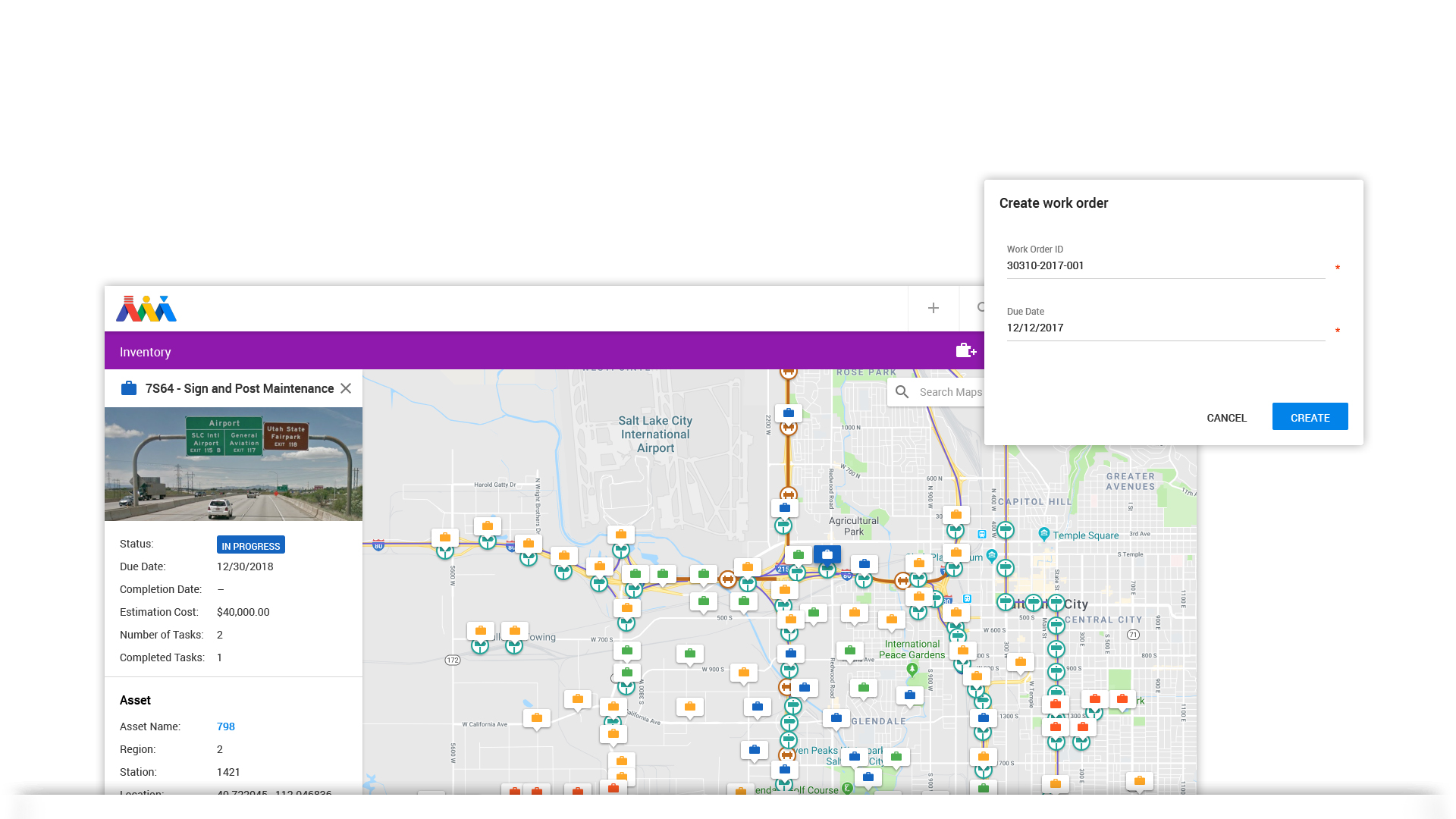Click the Estimation Cost value $40,000.00
Viewport: 1456px width, 819px height.
coord(243,612)
